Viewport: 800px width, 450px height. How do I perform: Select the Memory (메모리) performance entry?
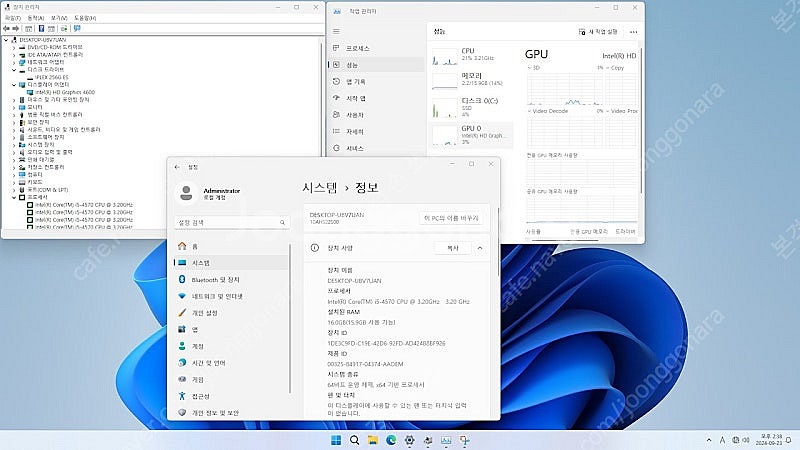click(x=472, y=80)
